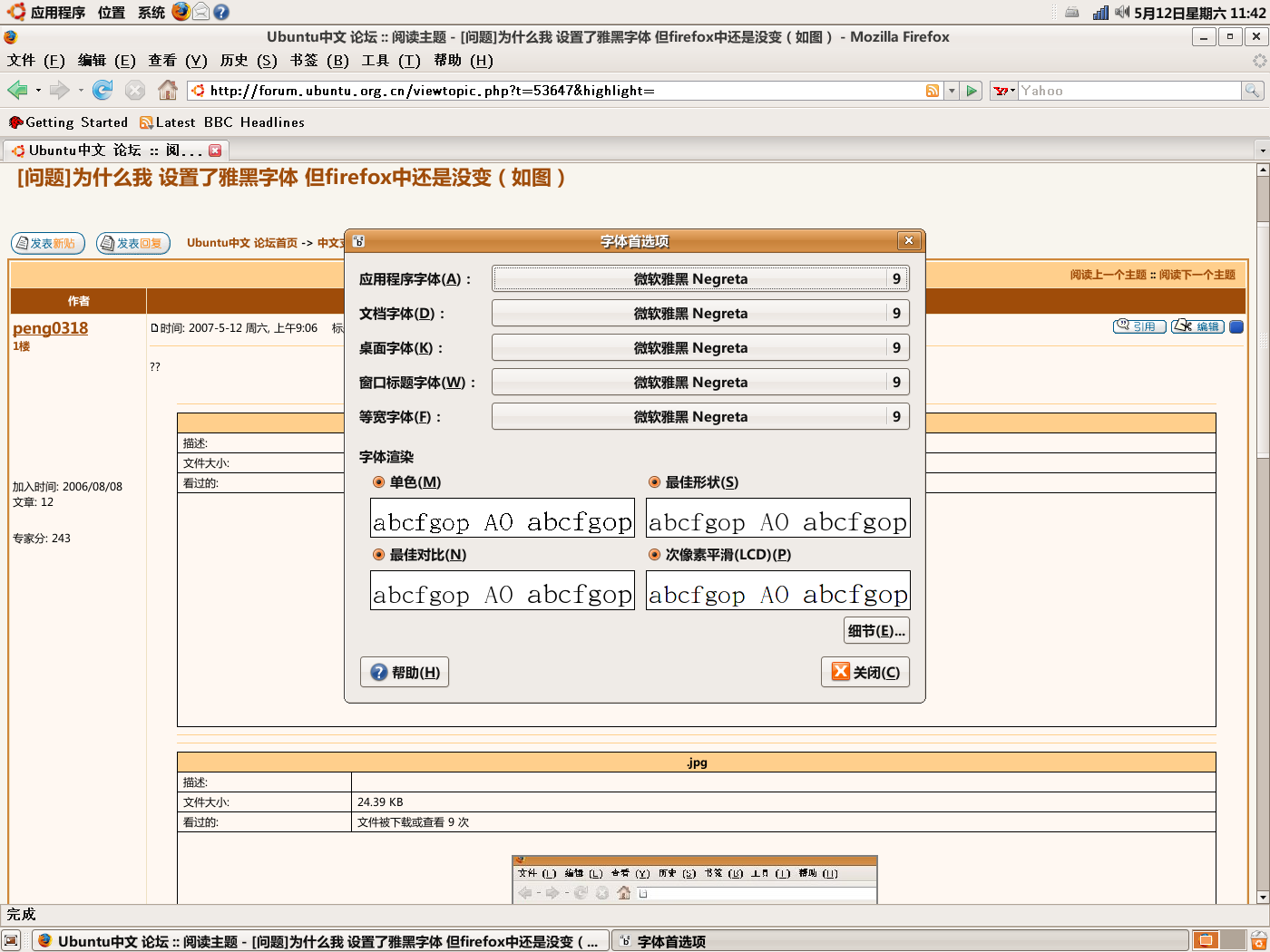
Task: Select the 最佳形状(S) rendering radio button
Action: (x=655, y=481)
